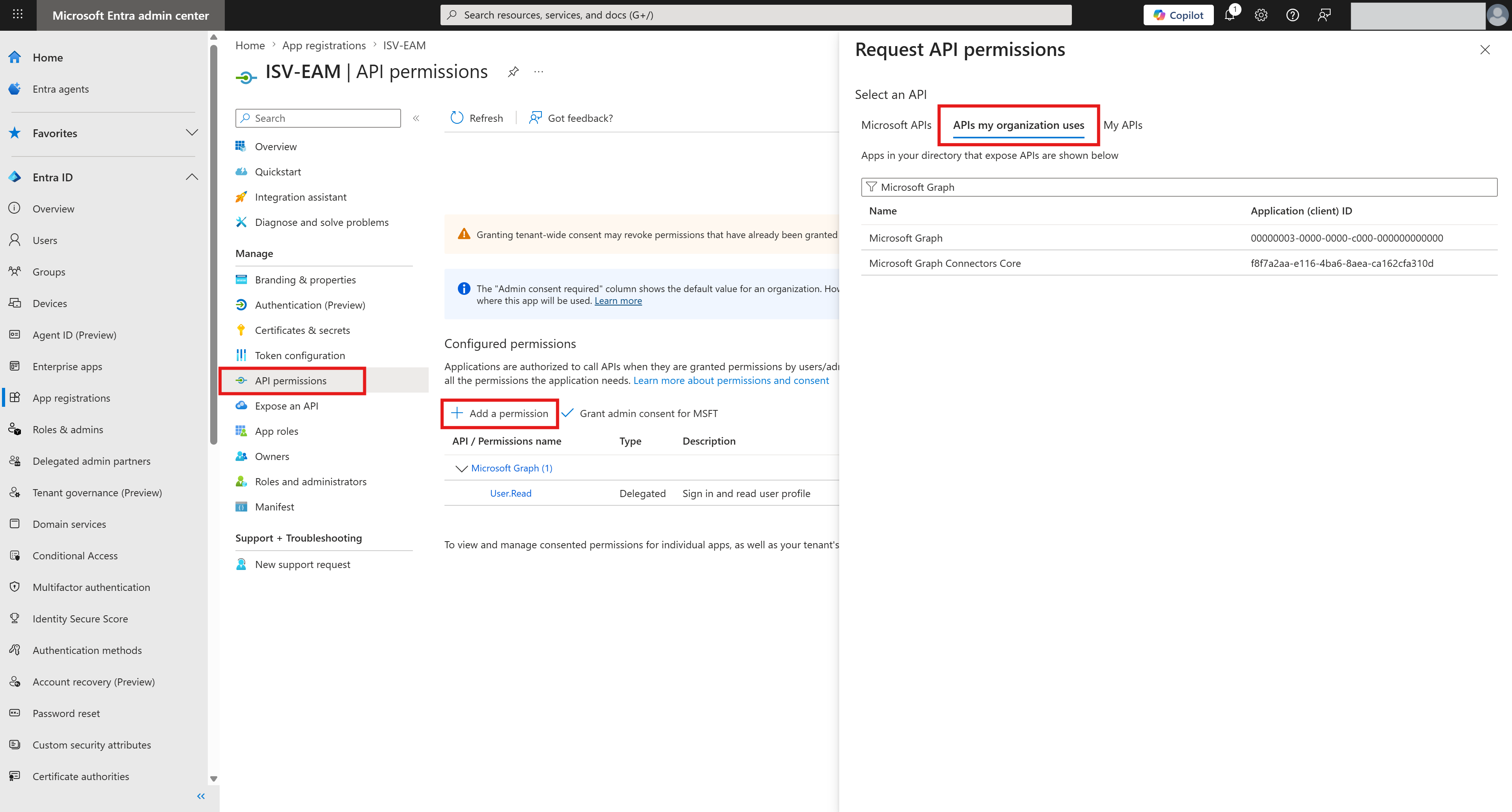Click the Microsoft Graph filter field

coord(1179,186)
